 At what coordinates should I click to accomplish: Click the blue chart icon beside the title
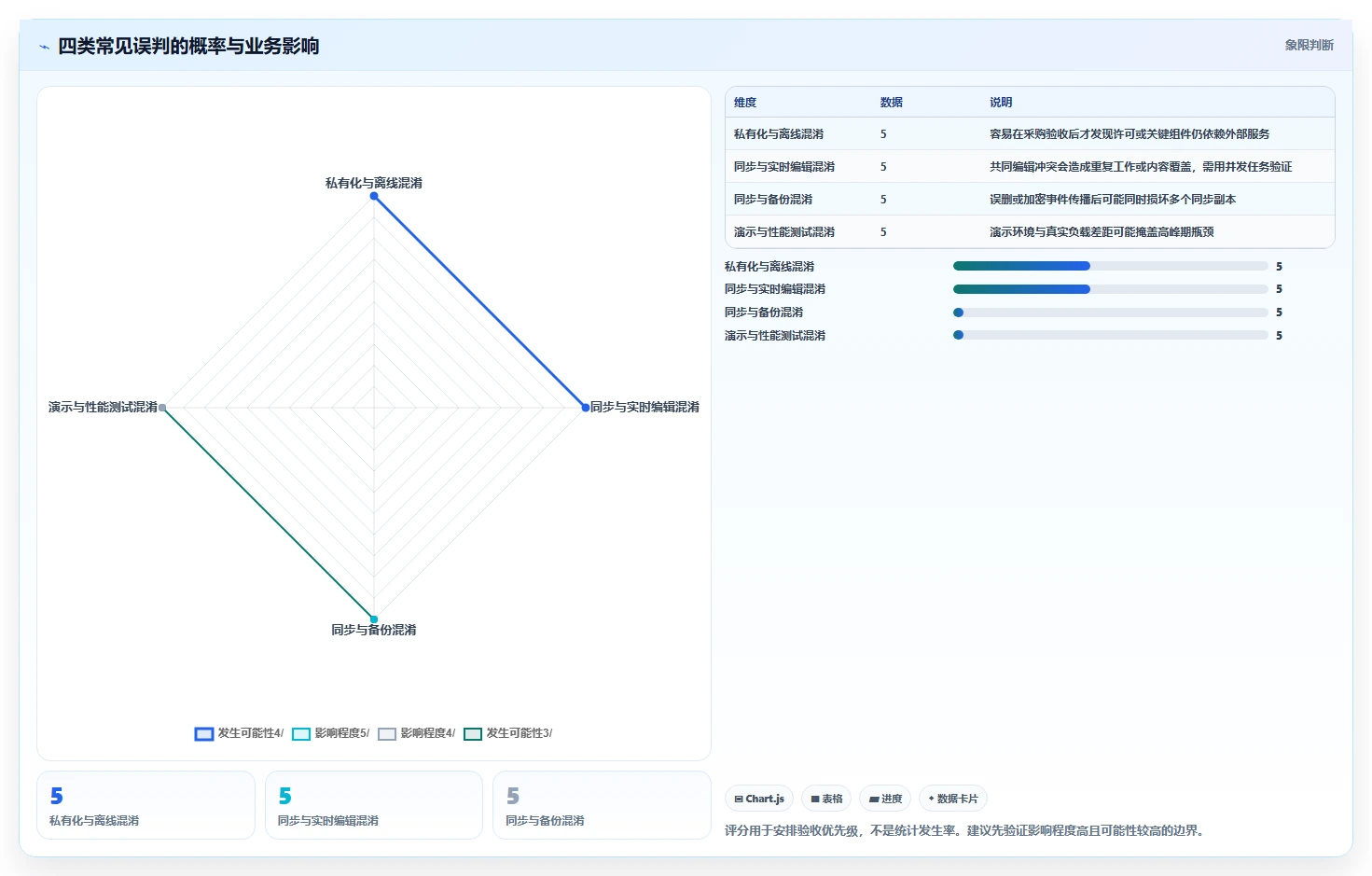pos(44,47)
